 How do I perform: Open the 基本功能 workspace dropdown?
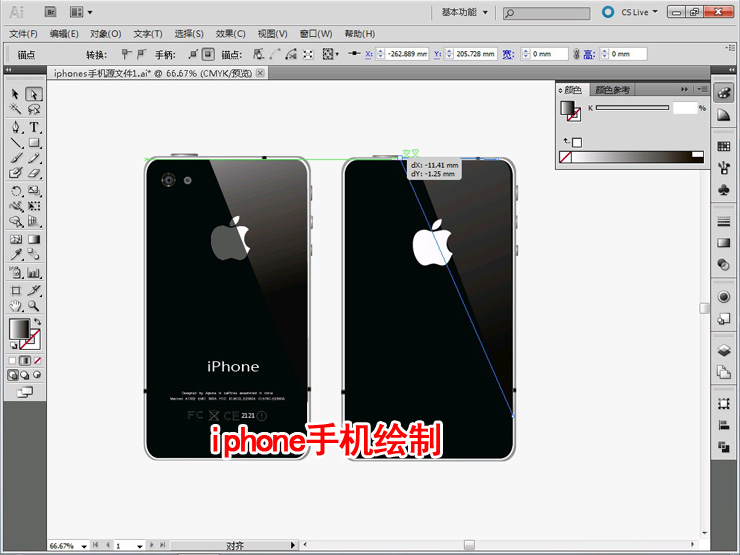(465, 12)
